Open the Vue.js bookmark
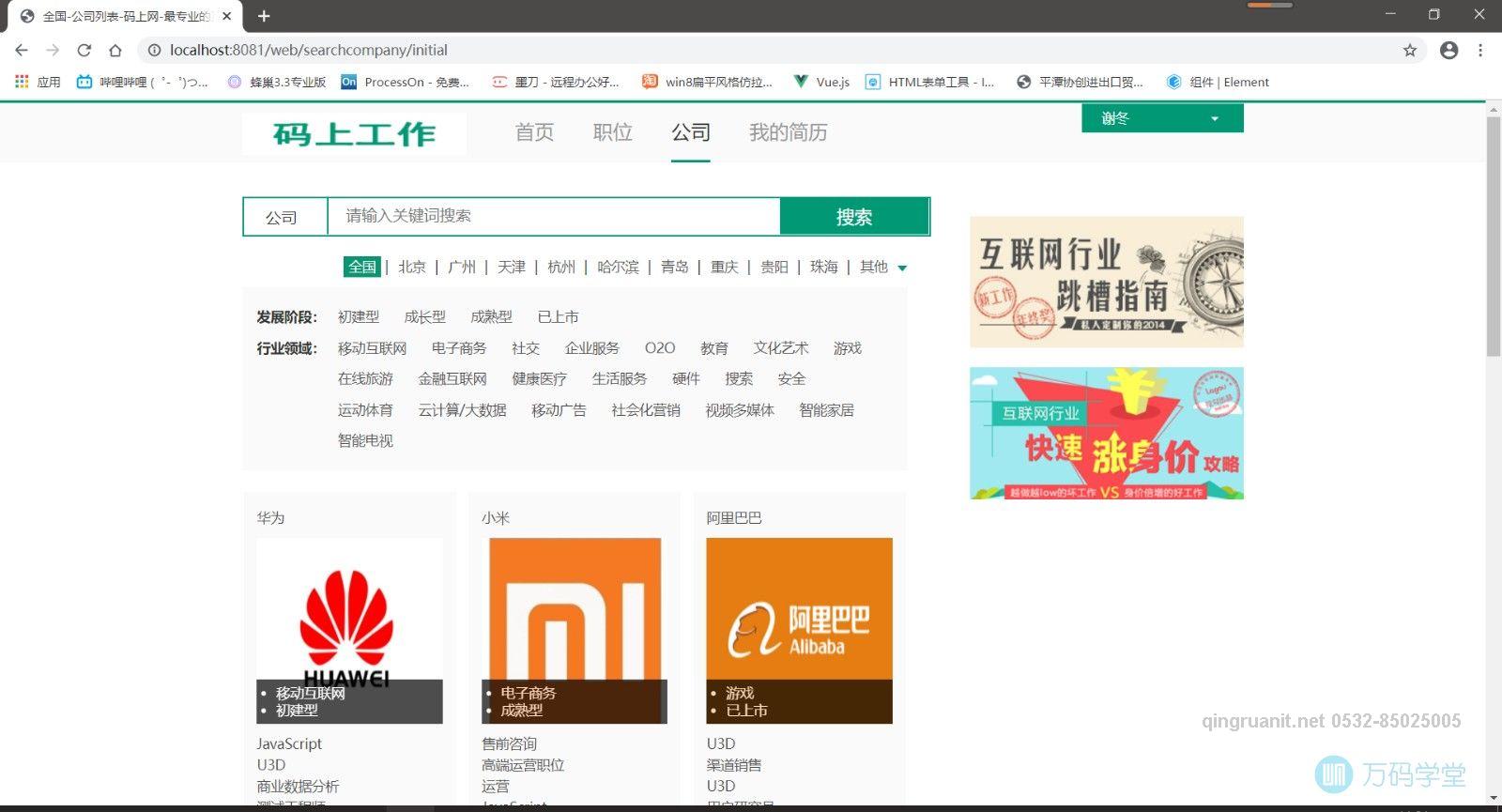 tap(821, 82)
